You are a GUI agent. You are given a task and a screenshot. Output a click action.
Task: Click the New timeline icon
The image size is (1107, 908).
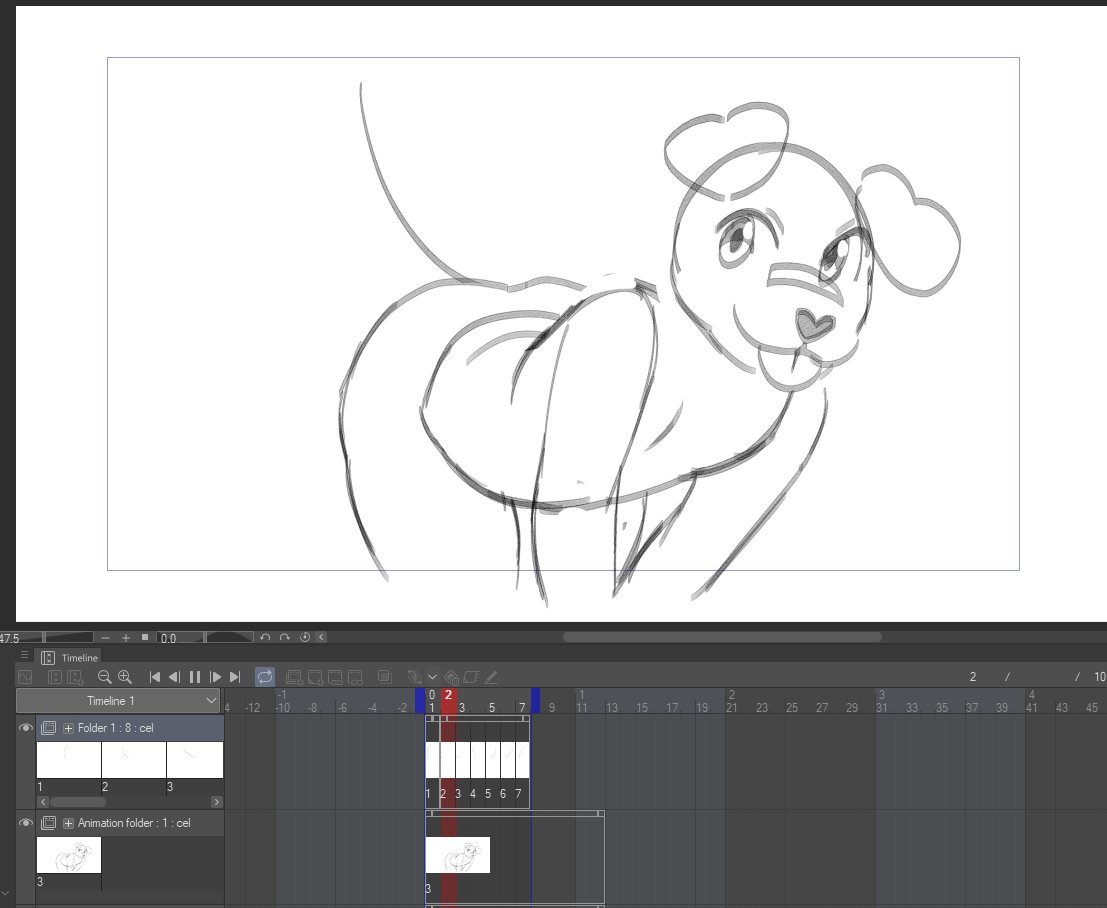click(x=54, y=676)
